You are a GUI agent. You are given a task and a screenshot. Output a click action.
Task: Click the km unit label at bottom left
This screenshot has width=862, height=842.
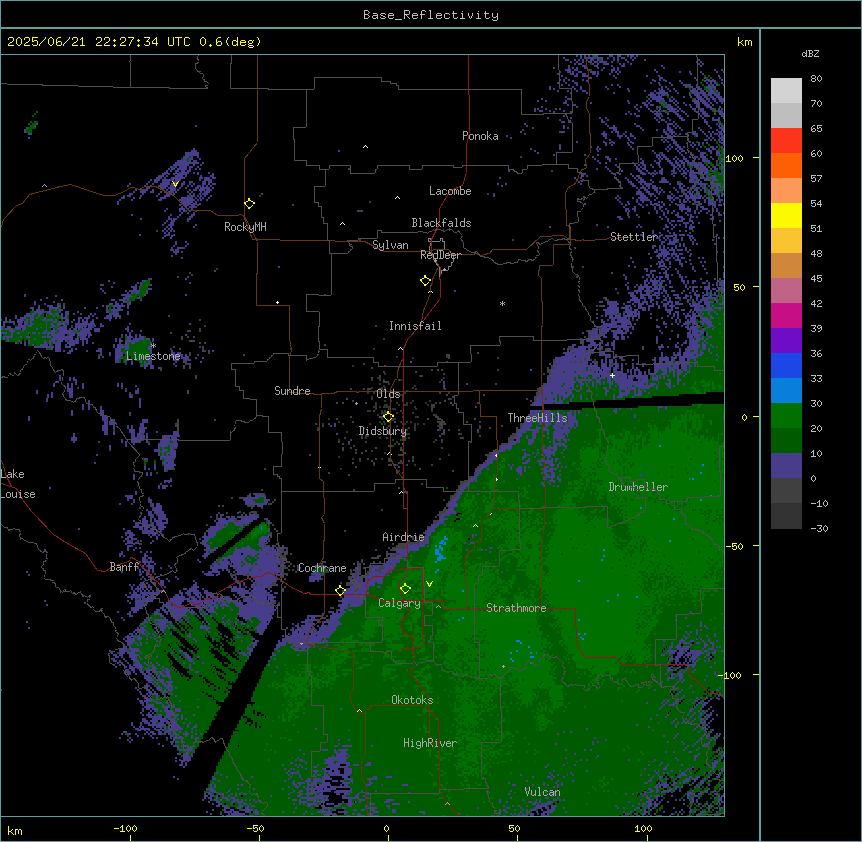(14, 830)
